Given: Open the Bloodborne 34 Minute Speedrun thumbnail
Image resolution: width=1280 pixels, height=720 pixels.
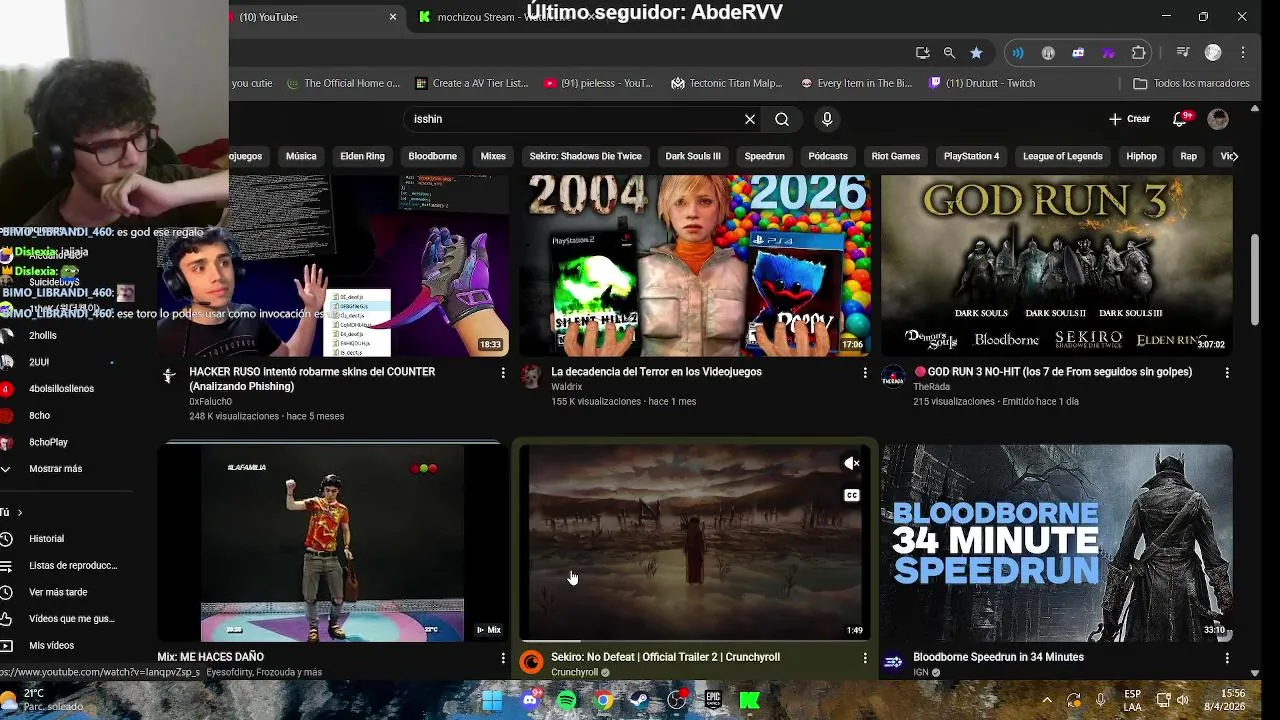Looking at the screenshot, I should [1057, 543].
